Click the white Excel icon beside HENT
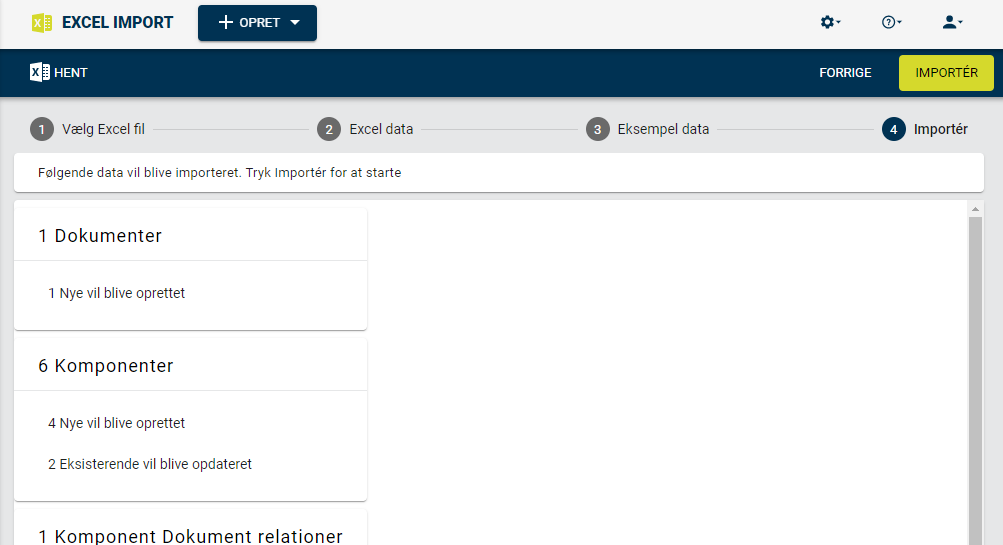 tap(40, 72)
